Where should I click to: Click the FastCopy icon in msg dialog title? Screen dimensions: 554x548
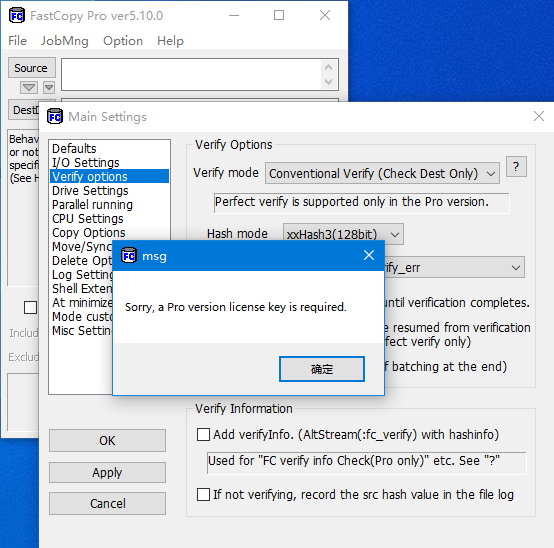(x=129, y=255)
